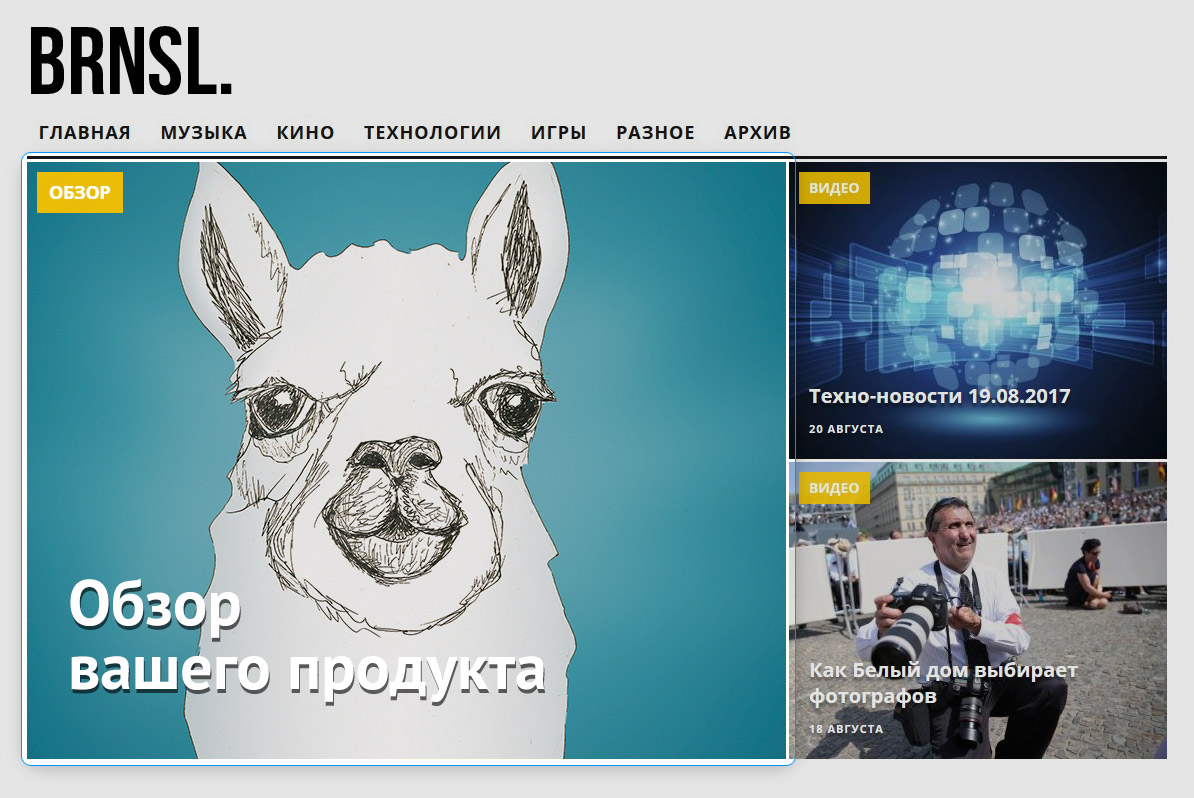Select КИНО in the navigation bar
Screen dimensions: 1194x798
(x=306, y=133)
